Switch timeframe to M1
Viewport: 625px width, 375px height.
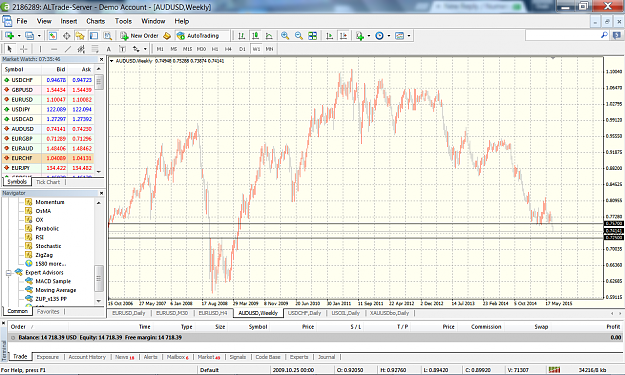(160, 49)
